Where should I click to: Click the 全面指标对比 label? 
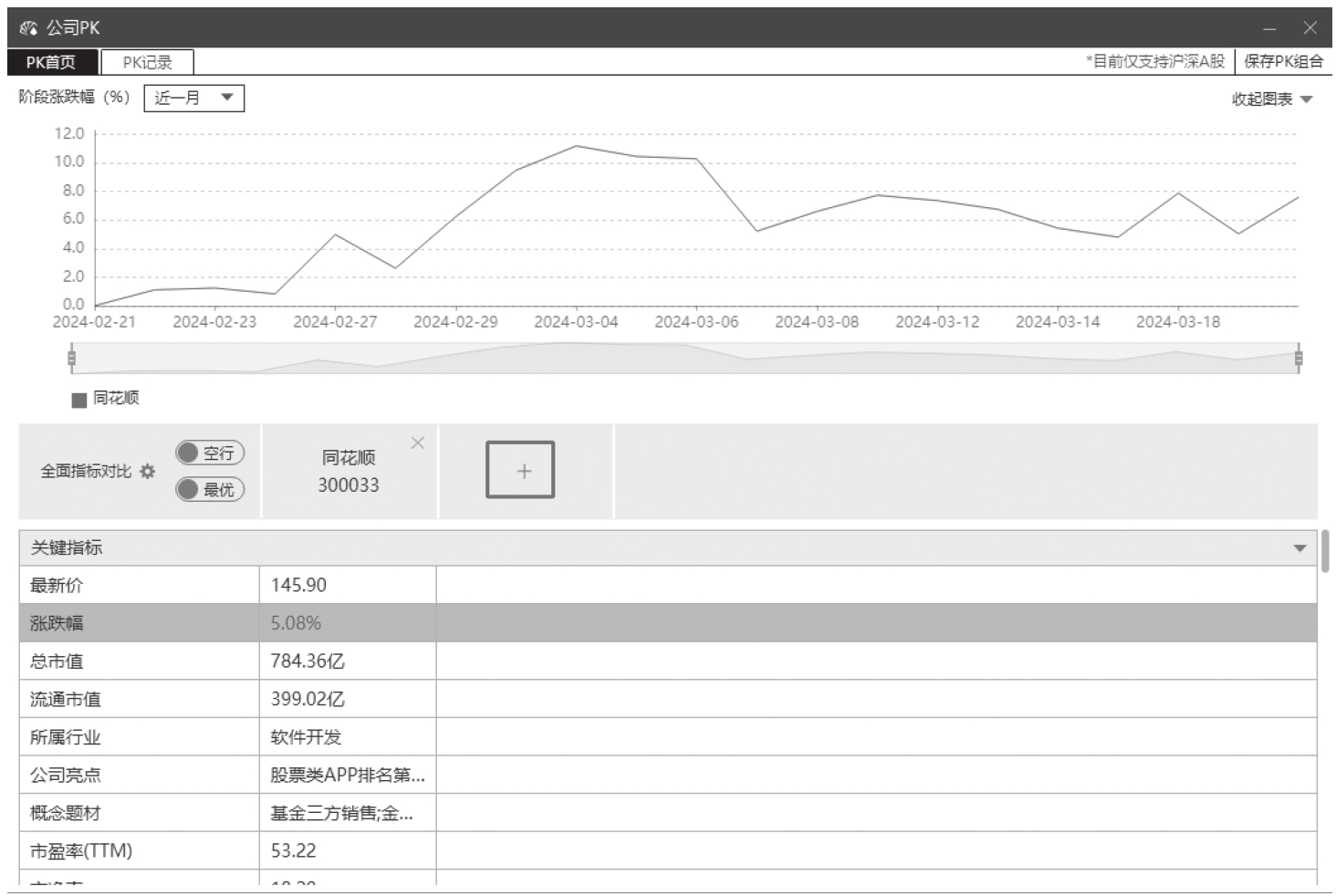click(86, 471)
